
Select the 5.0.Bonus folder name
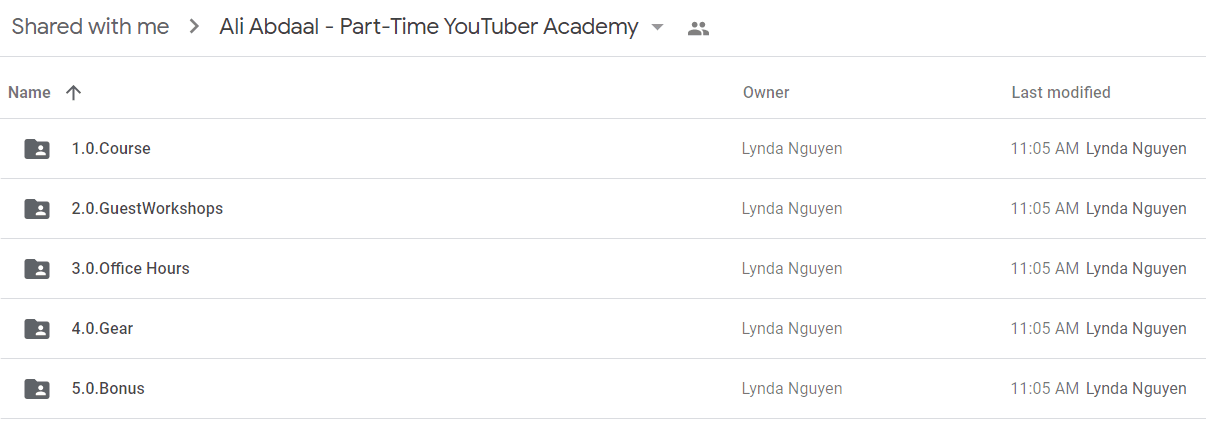[108, 389]
